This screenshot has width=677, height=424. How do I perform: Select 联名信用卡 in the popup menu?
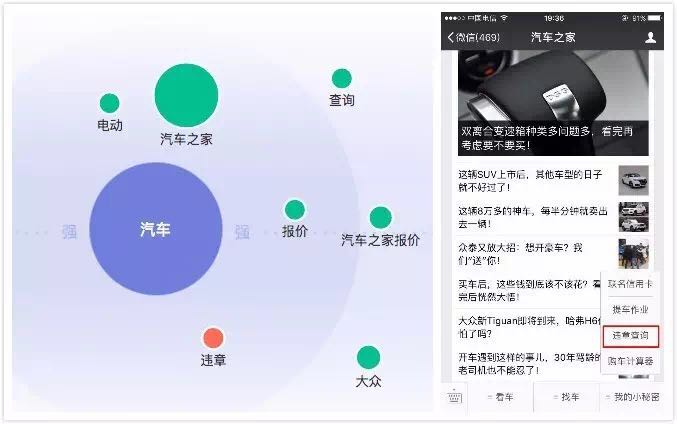pyautogui.click(x=630, y=284)
